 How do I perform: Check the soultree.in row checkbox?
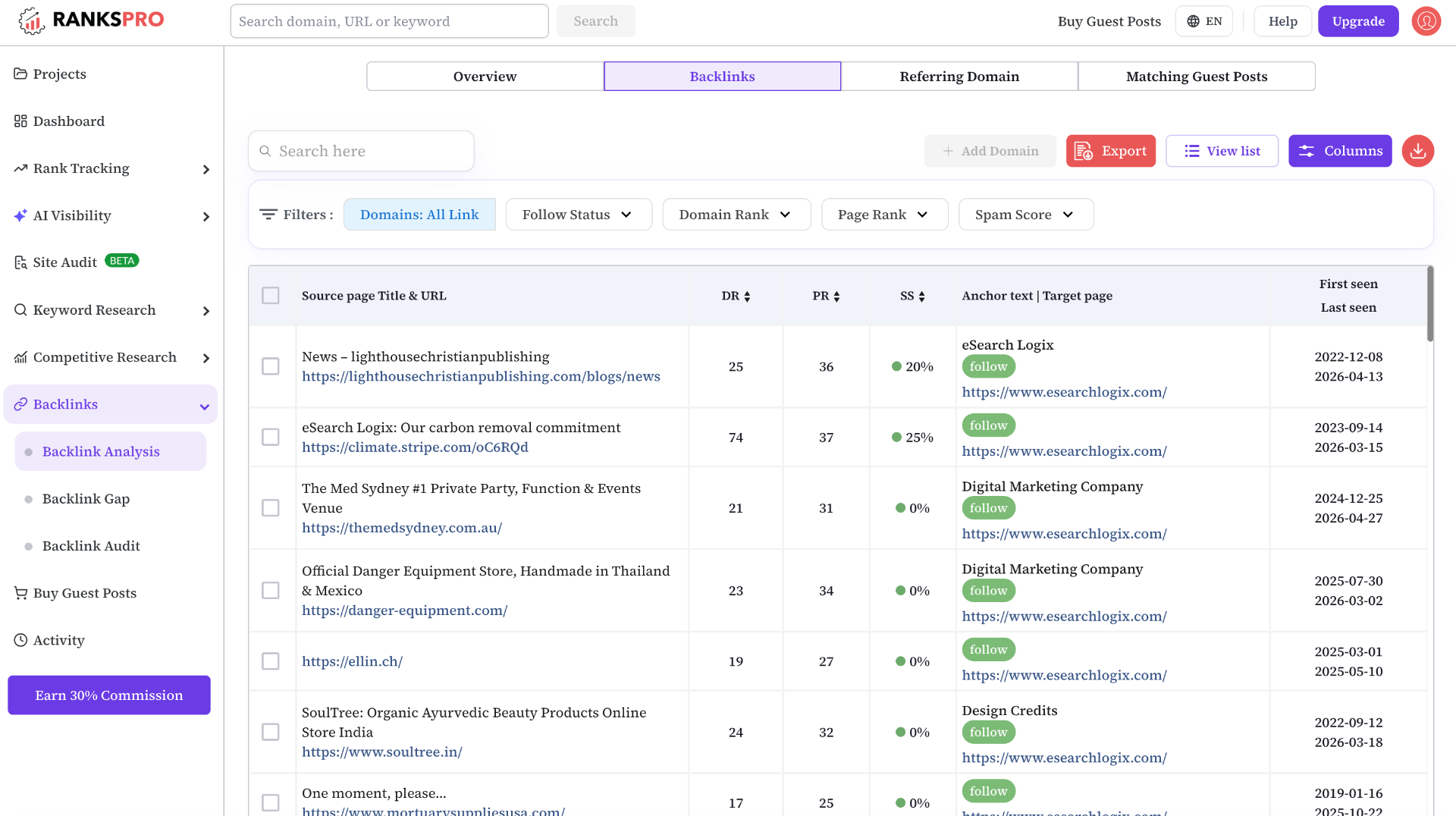click(x=271, y=732)
